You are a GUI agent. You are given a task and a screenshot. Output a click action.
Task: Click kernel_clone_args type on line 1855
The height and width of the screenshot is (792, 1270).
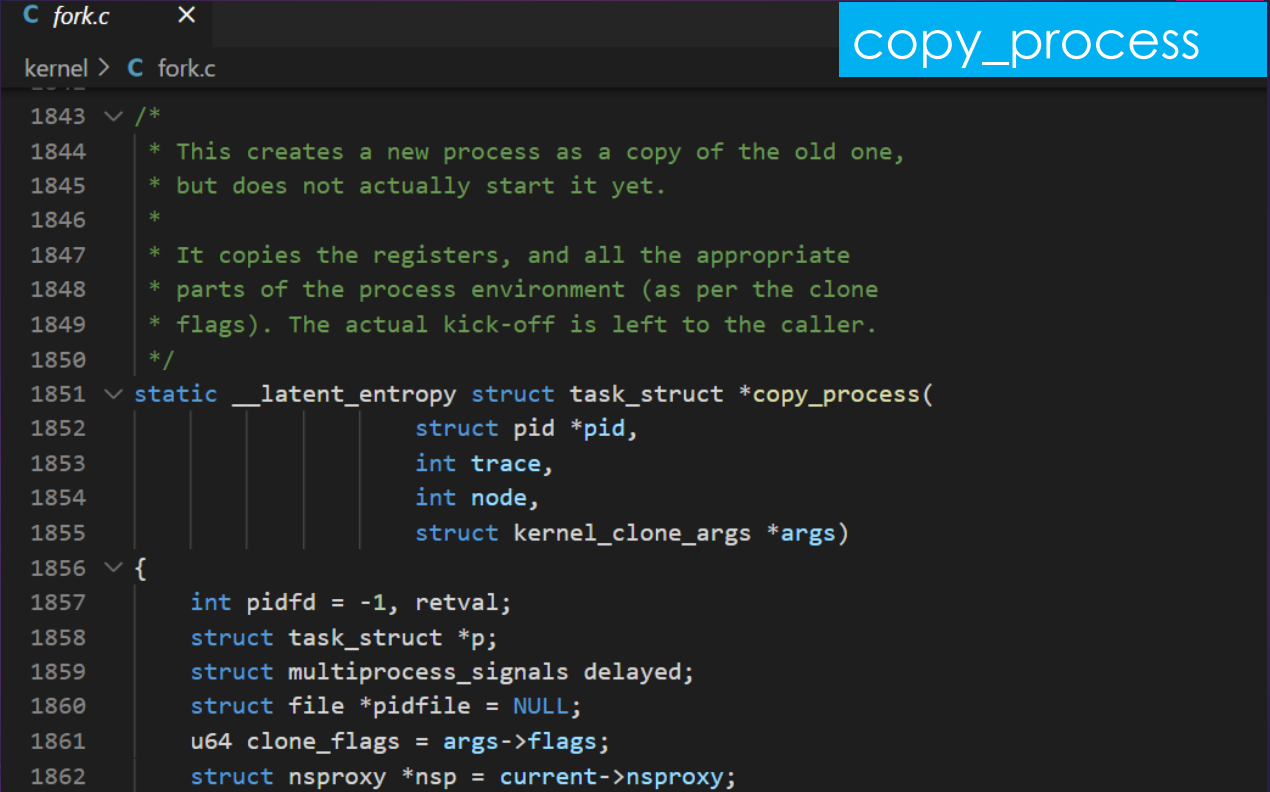[631, 533]
